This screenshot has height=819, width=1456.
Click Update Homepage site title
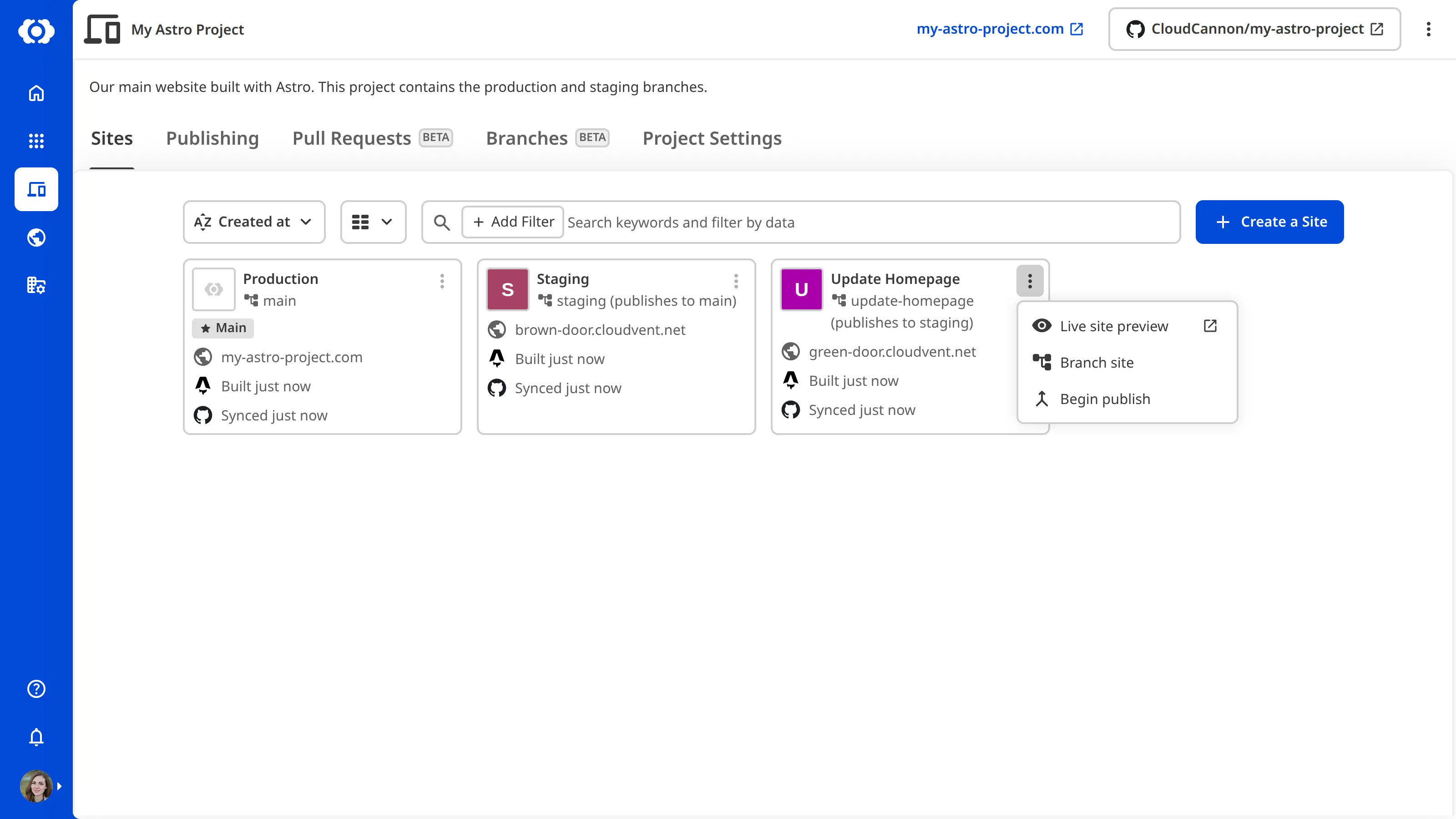tap(895, 278)
